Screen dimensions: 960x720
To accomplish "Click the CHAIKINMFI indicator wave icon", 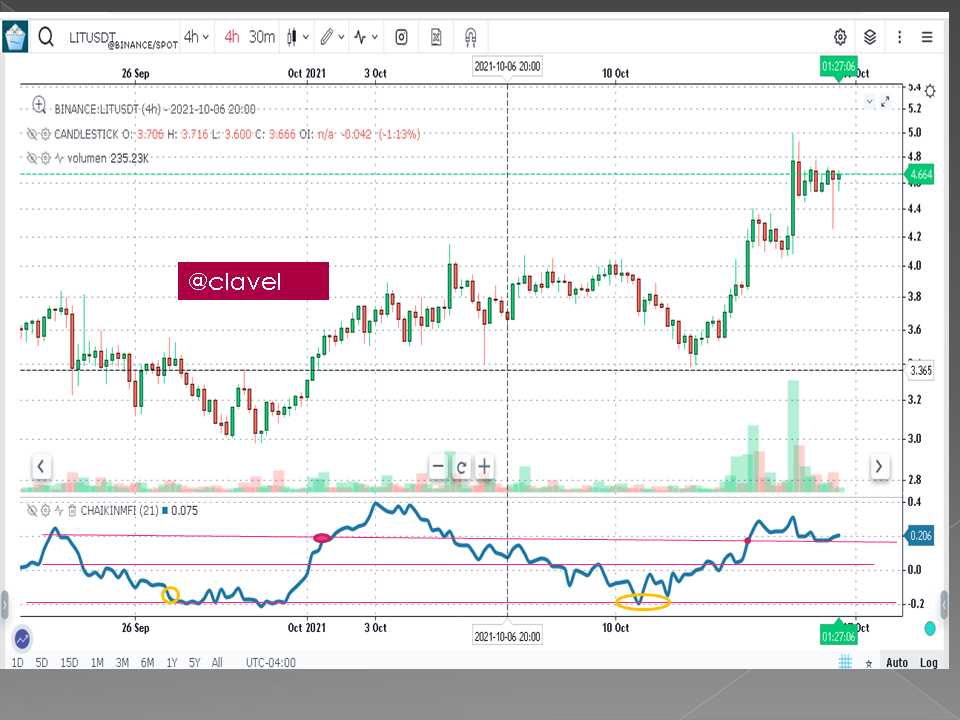I will click(x=59, y=510).
